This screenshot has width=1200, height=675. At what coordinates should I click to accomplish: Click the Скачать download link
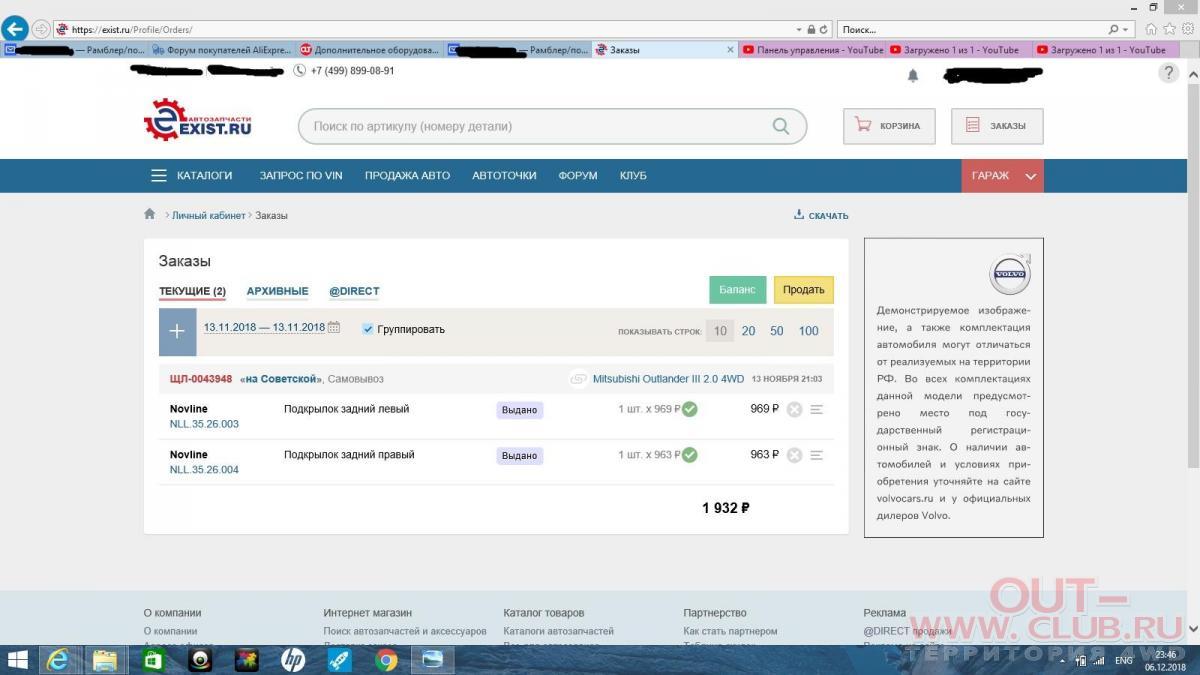(x=821, y=215)
